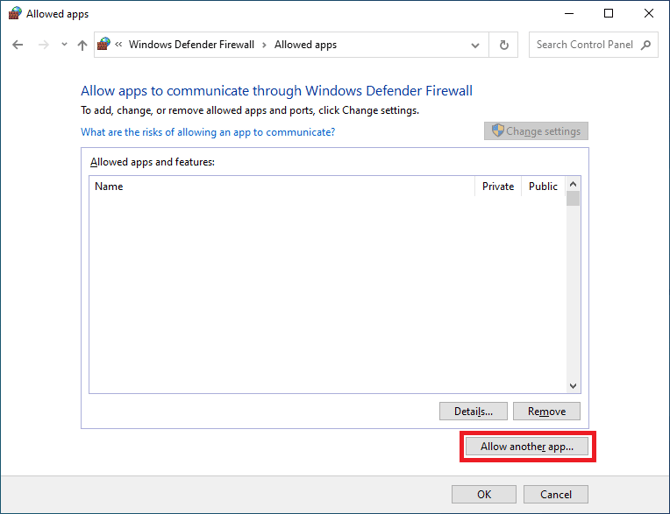Click the apps list scrollbar thumb
This screenshot has height=514, width=670.
pyautogui.click(x=573, y=199)
